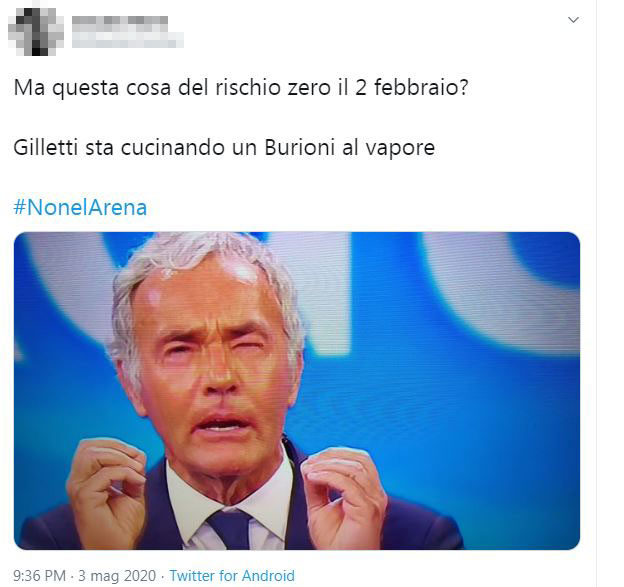
Task: Click the vertical divider beside the tweet
Action: 596,293
